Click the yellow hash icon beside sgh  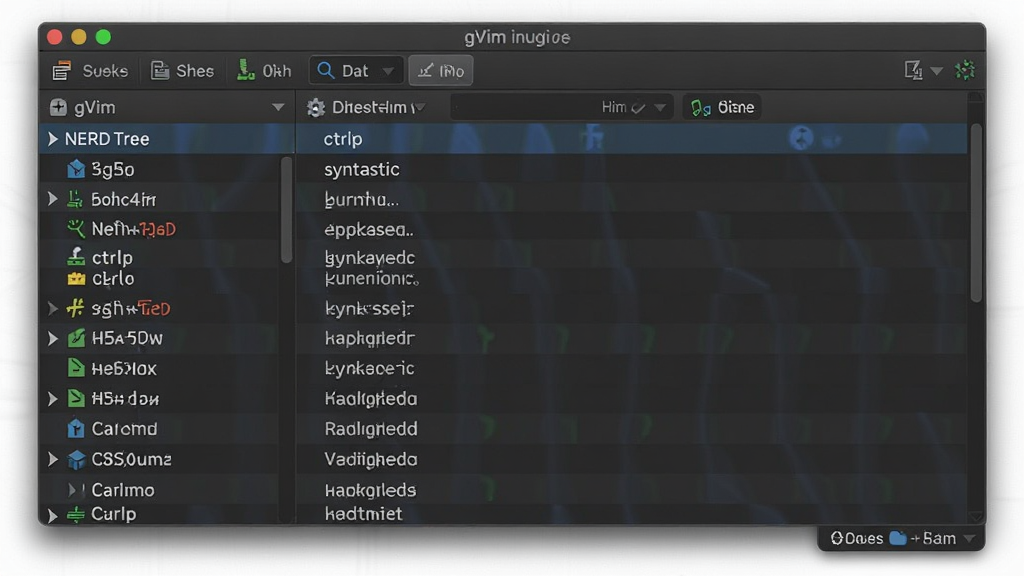(x=76, y=308)
